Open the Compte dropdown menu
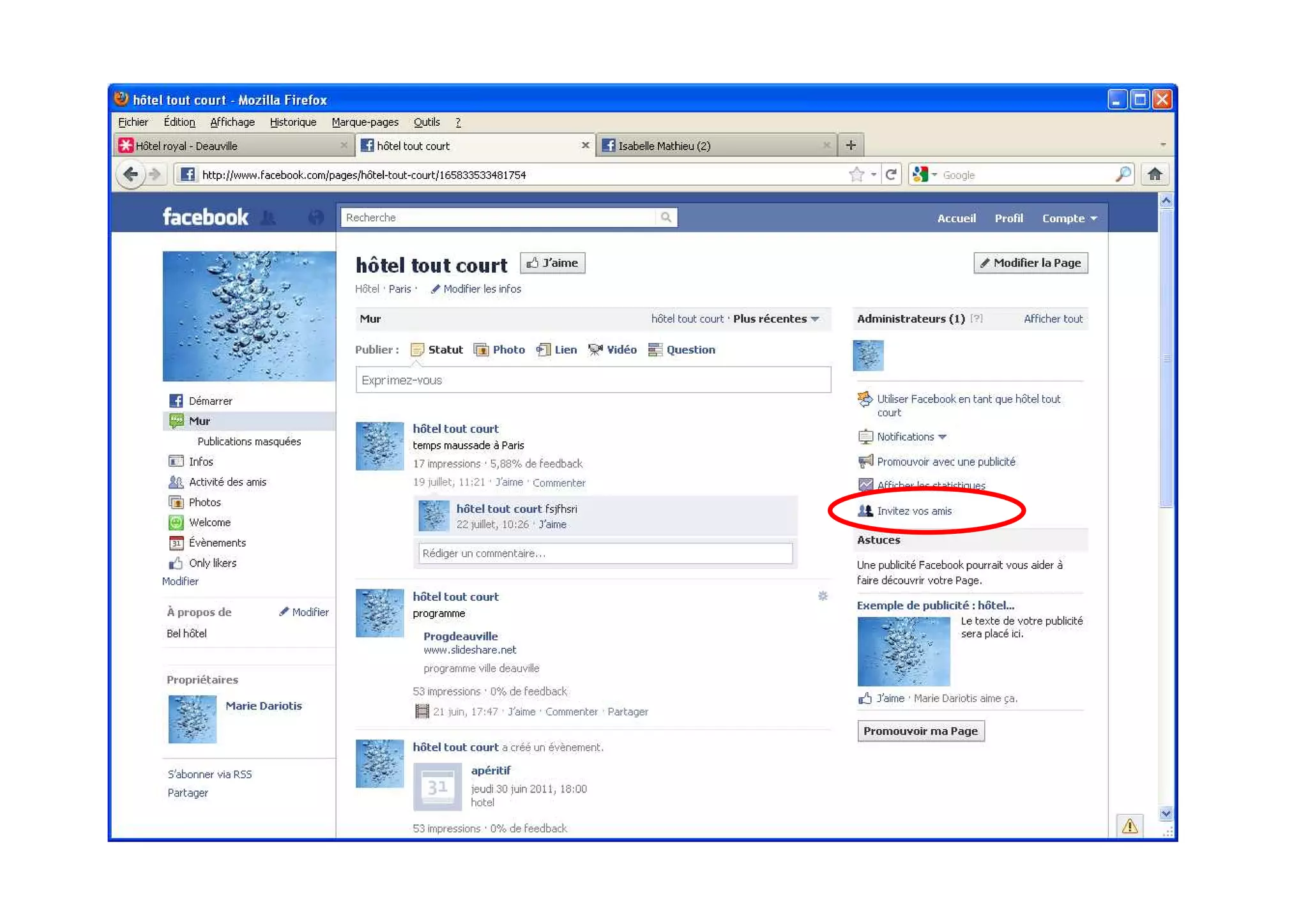This screenshot has height=924, width=1308. [x=1069, y=218]
